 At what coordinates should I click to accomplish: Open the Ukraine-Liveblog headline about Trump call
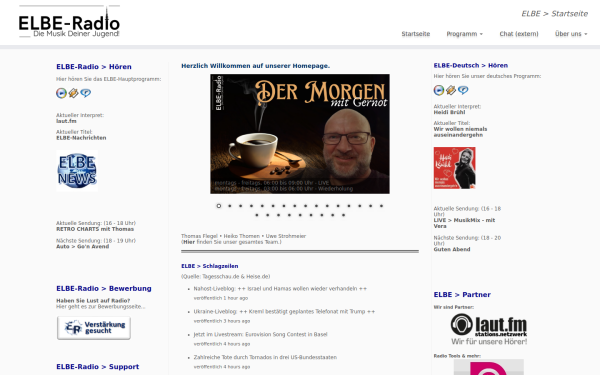(284, 311)
